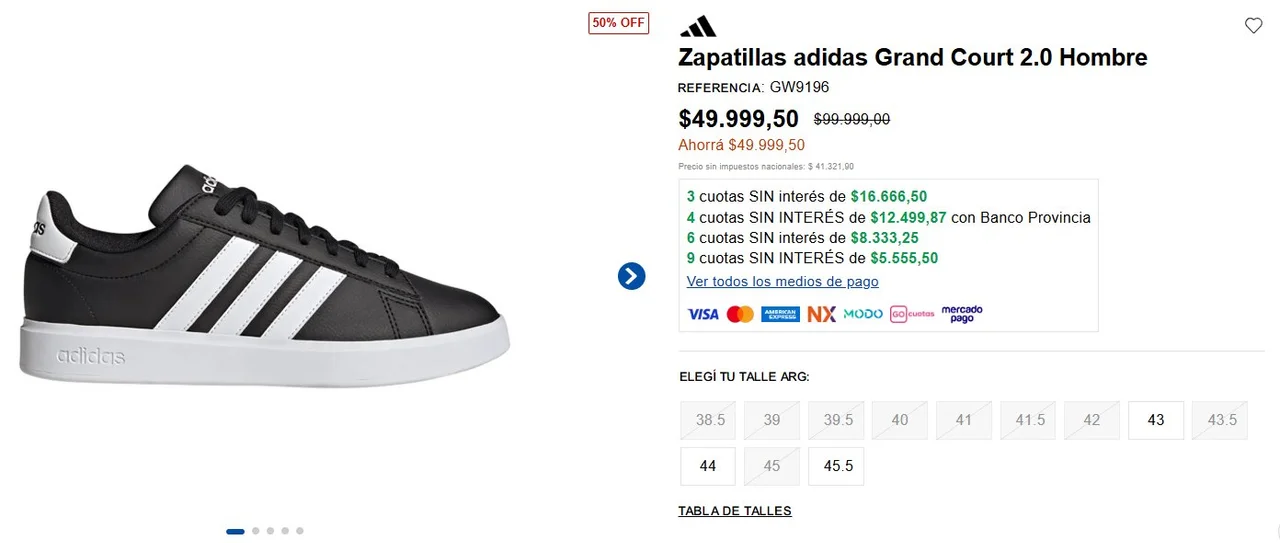Click the adidas three-stripes brand logo
This screenshot has width=1280, height=543.
697,26
